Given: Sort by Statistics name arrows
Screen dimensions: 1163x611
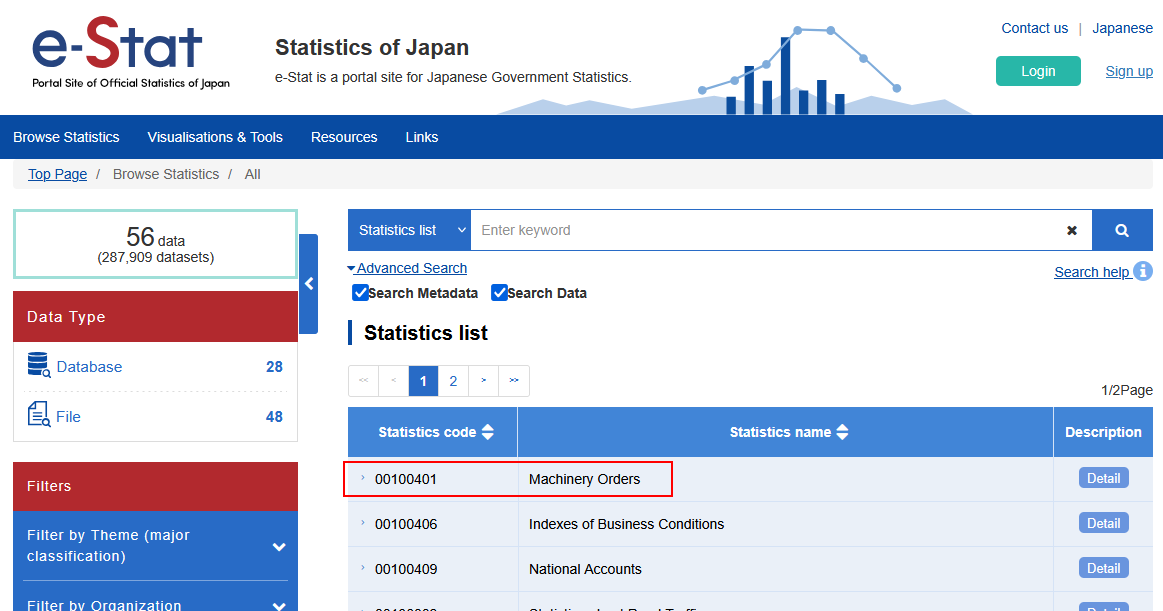Looking at the screenshot, I should click(842, 432).
